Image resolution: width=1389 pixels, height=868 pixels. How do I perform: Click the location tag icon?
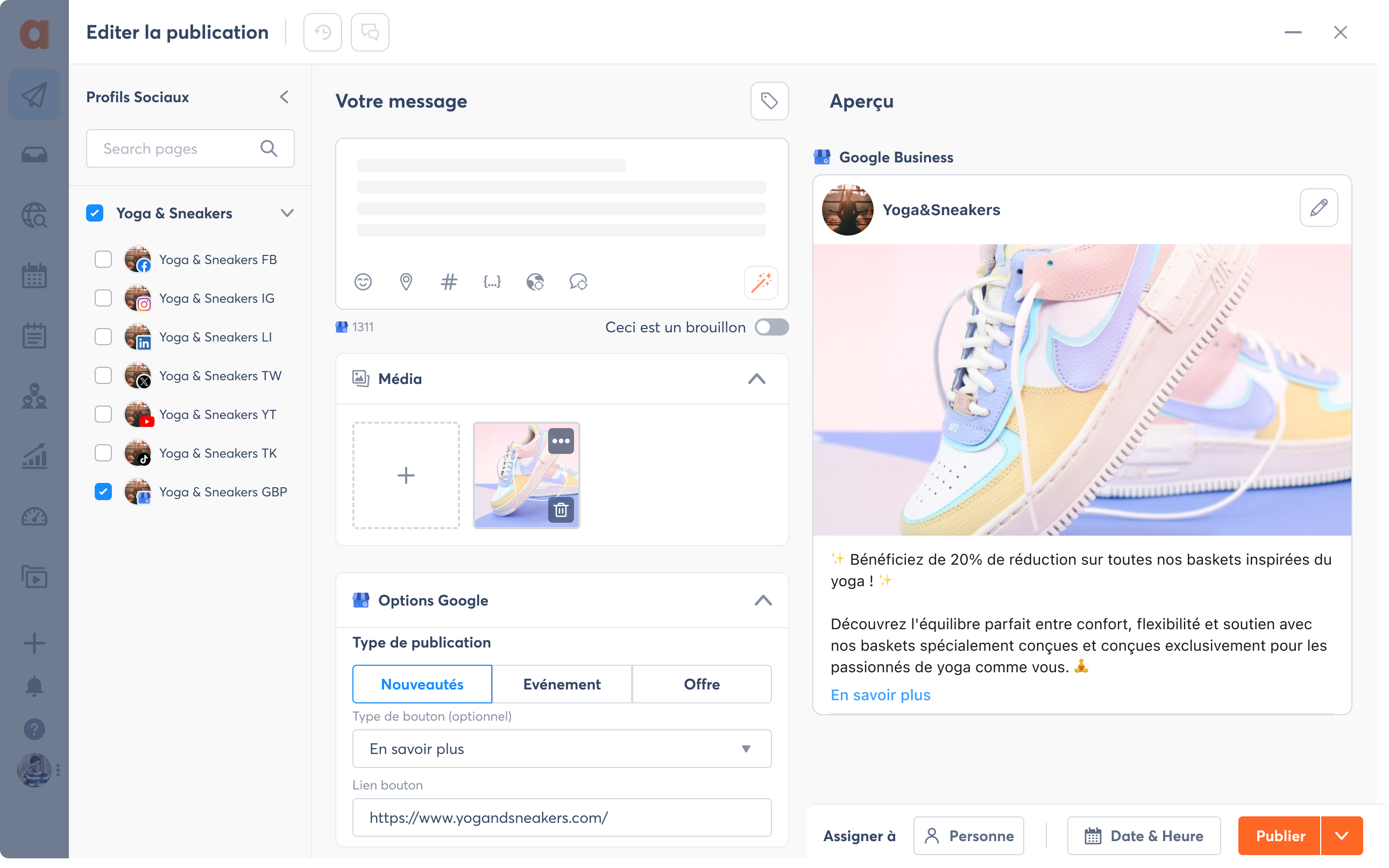(405, 282)
